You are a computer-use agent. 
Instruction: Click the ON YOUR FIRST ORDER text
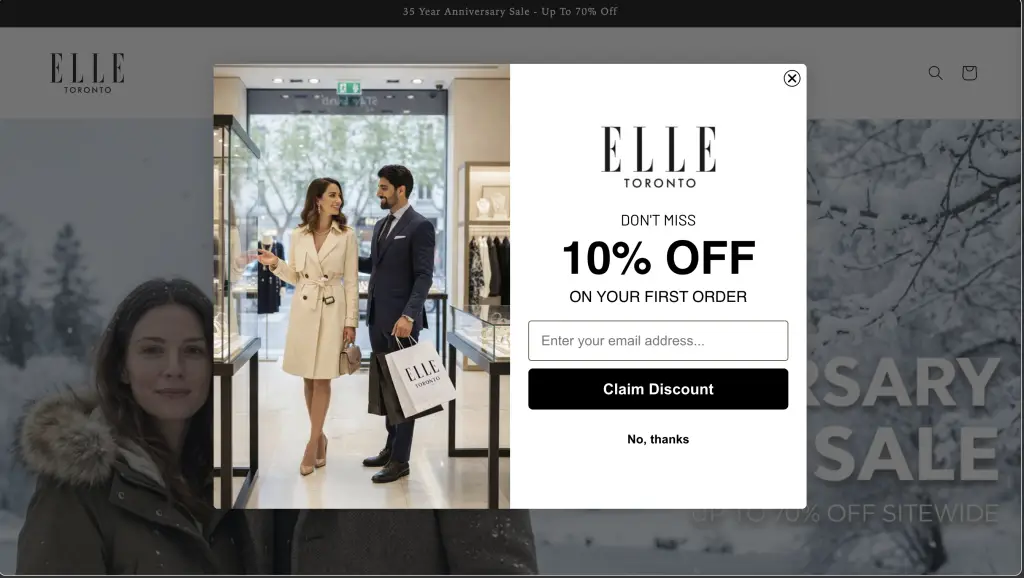coord(658,297)
